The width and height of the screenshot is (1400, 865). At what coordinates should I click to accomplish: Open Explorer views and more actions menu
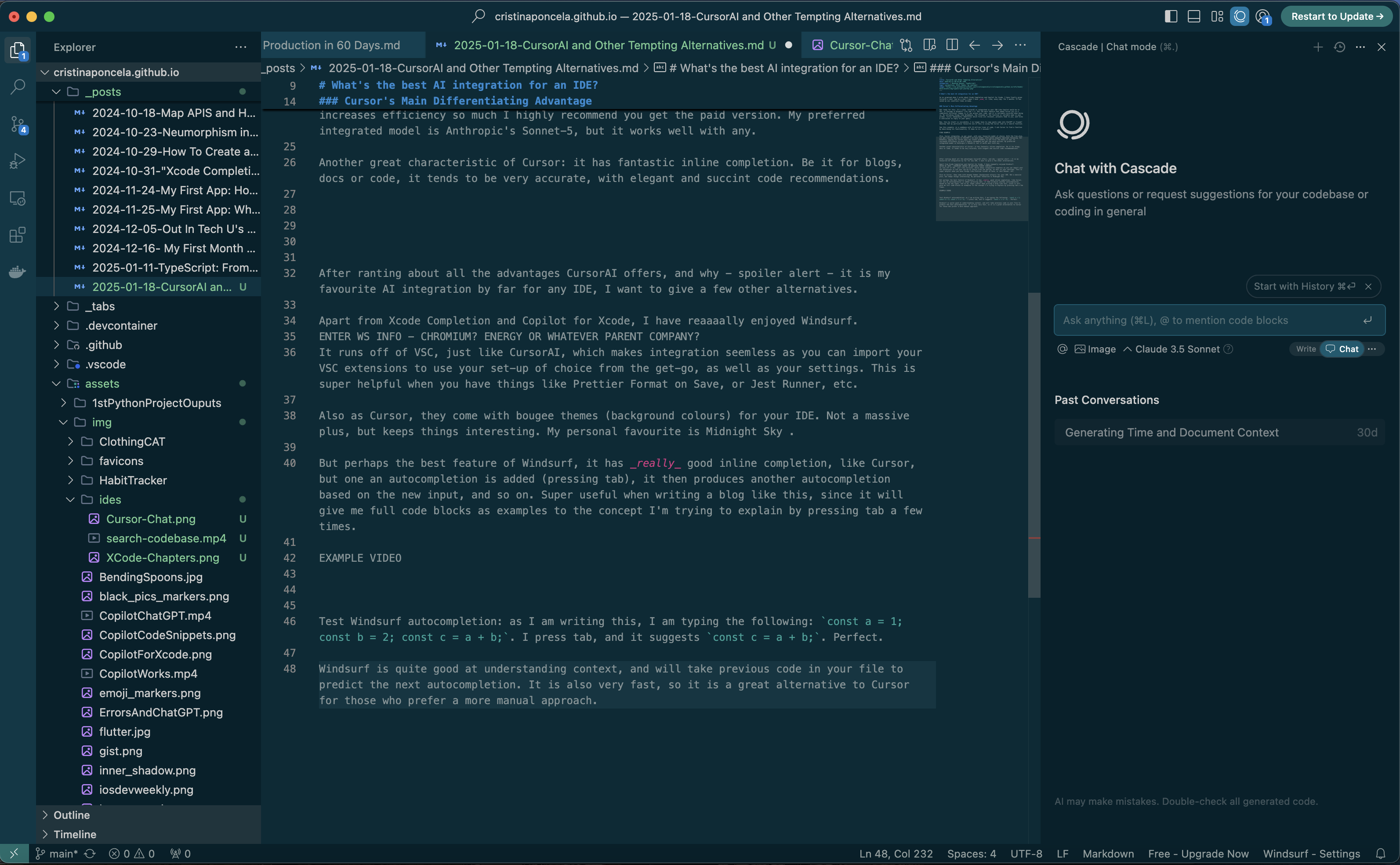click(241, 47)
